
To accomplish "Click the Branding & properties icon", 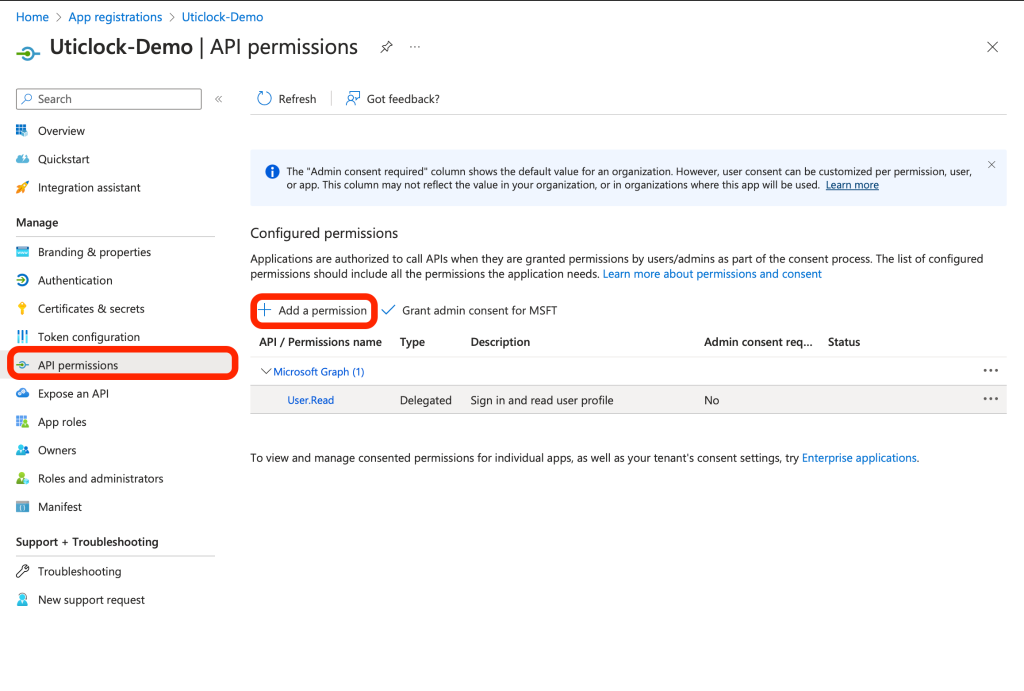I will [22, 252].
